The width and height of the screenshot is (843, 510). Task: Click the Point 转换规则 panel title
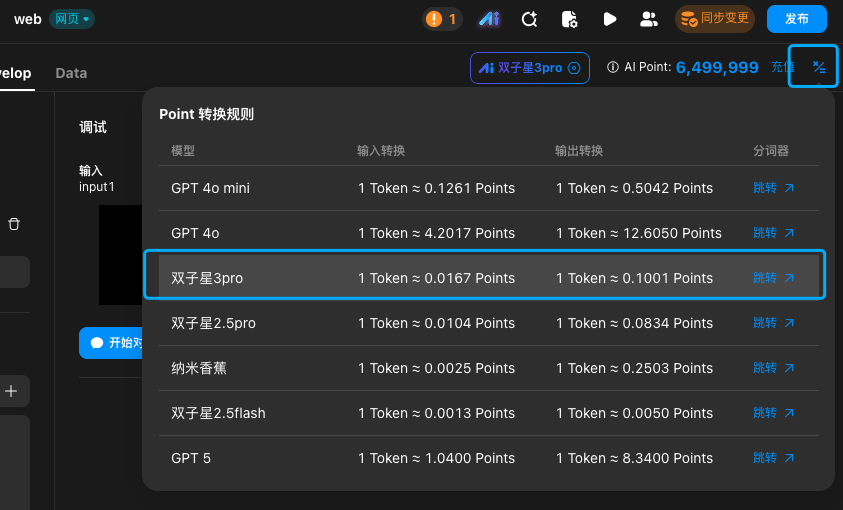tap(206, 114)
